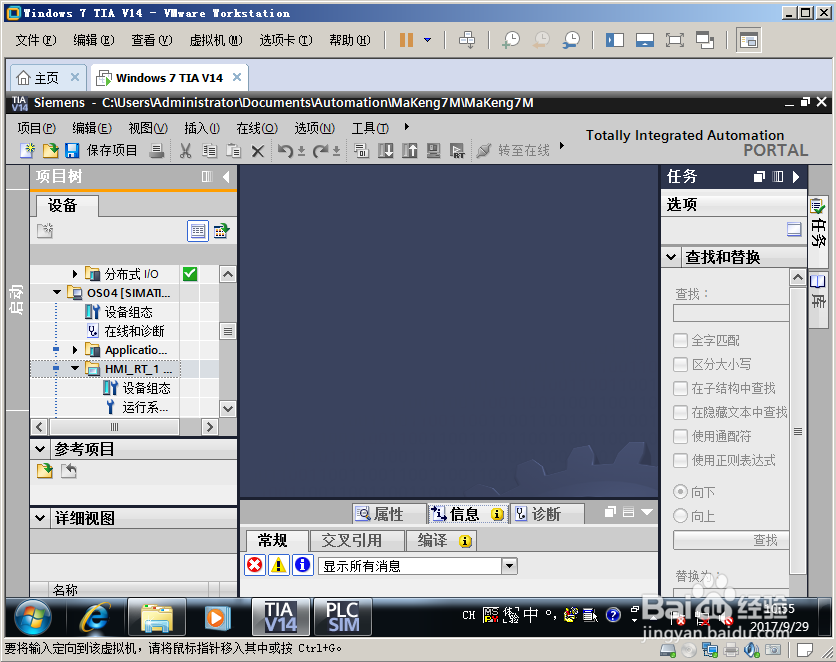This screenshot has width=836, height=662.
Task: Click the start simulation icon
Action: pyautogui.click(x=433, y=151)
